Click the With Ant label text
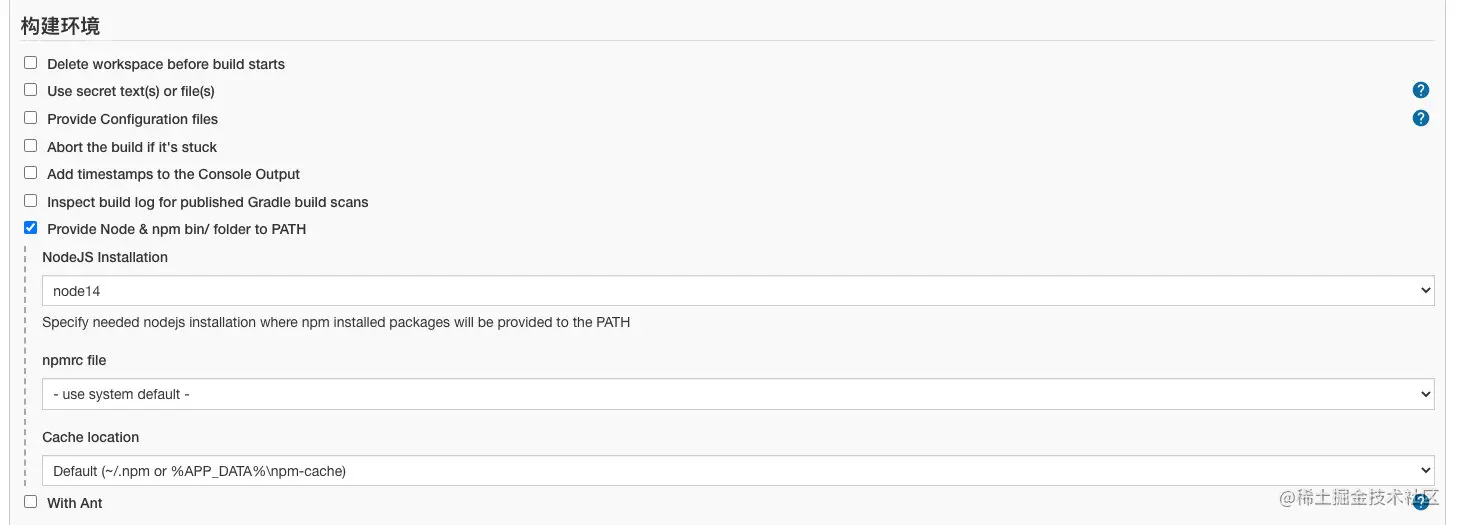The height and width of the screenshot is (525, 1457). pos(75,503)
